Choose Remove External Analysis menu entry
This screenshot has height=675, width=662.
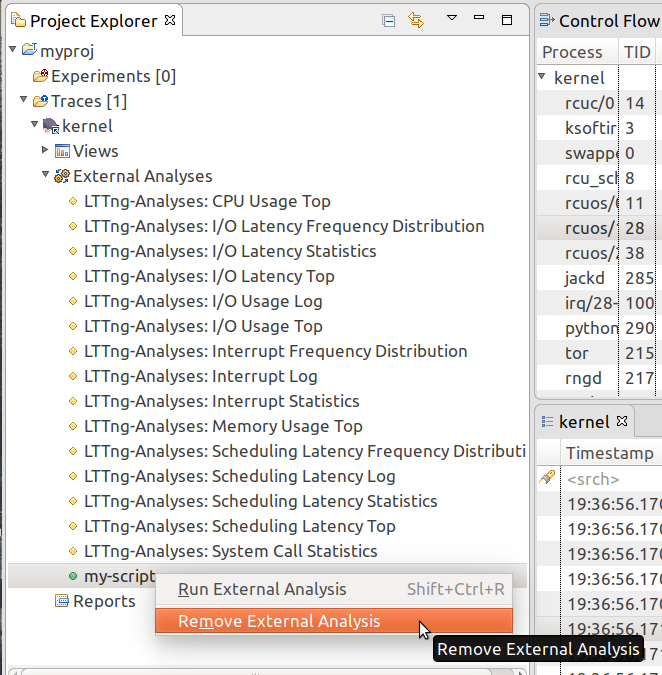[279, 621]
